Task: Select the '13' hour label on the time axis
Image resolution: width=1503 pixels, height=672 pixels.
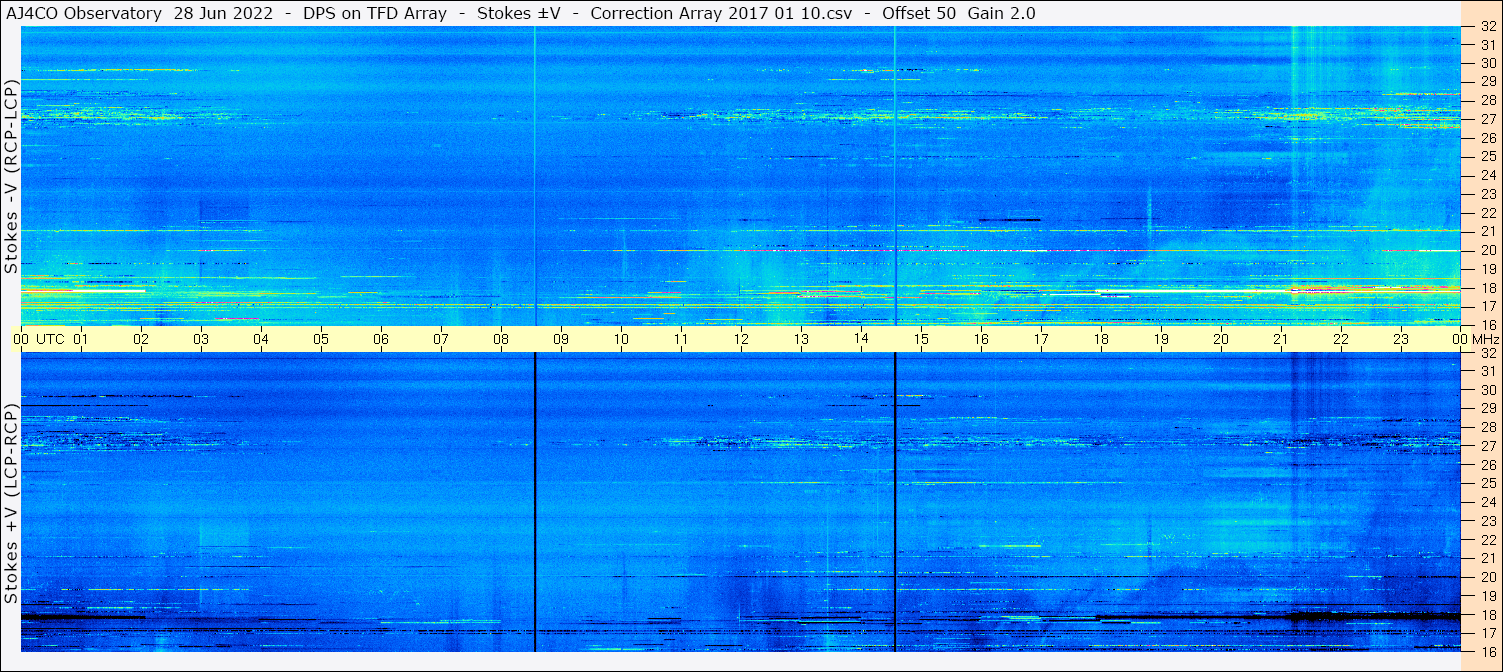Action: pyautogui.click(x=801, y=339)
